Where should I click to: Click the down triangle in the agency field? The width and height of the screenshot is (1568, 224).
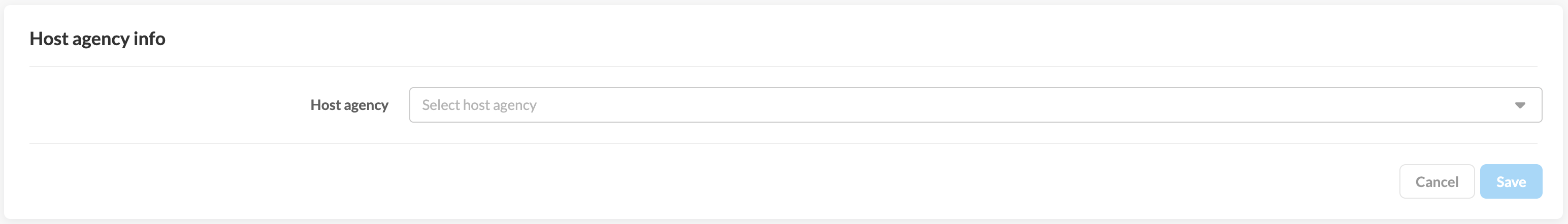tap(1519, 105)
